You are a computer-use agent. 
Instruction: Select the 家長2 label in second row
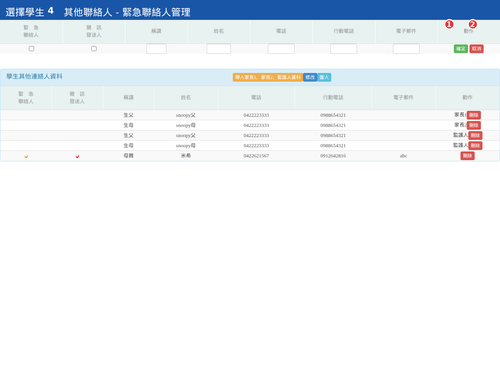460,125
